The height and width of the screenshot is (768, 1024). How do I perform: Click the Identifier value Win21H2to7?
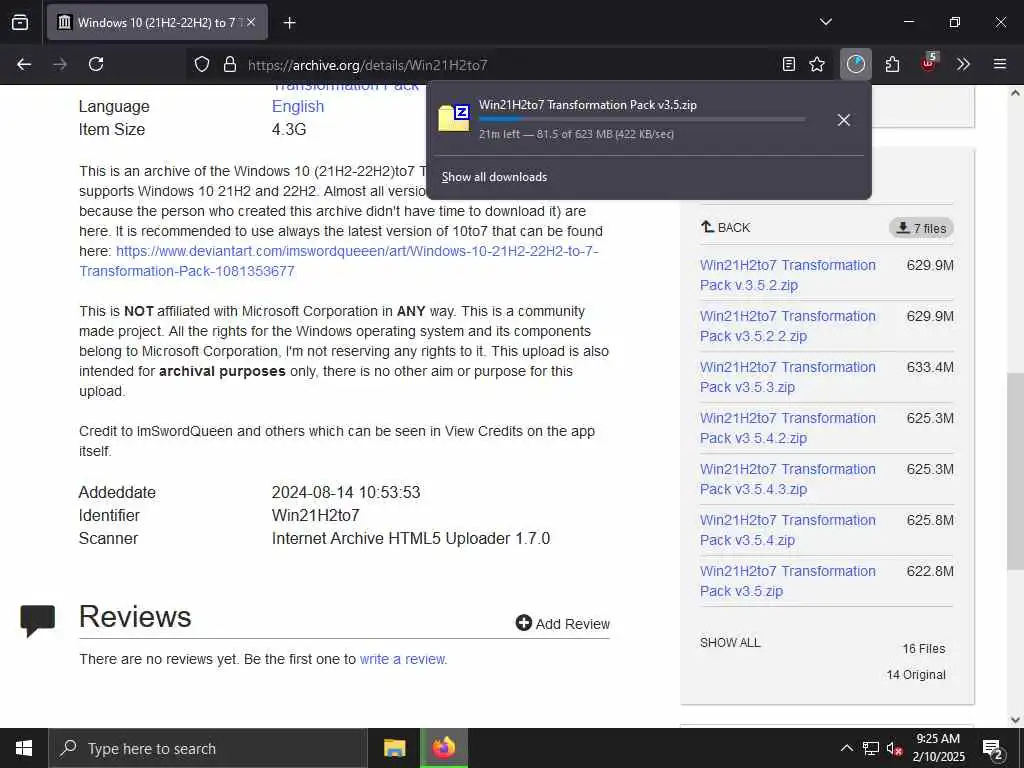tap(315, 515)
